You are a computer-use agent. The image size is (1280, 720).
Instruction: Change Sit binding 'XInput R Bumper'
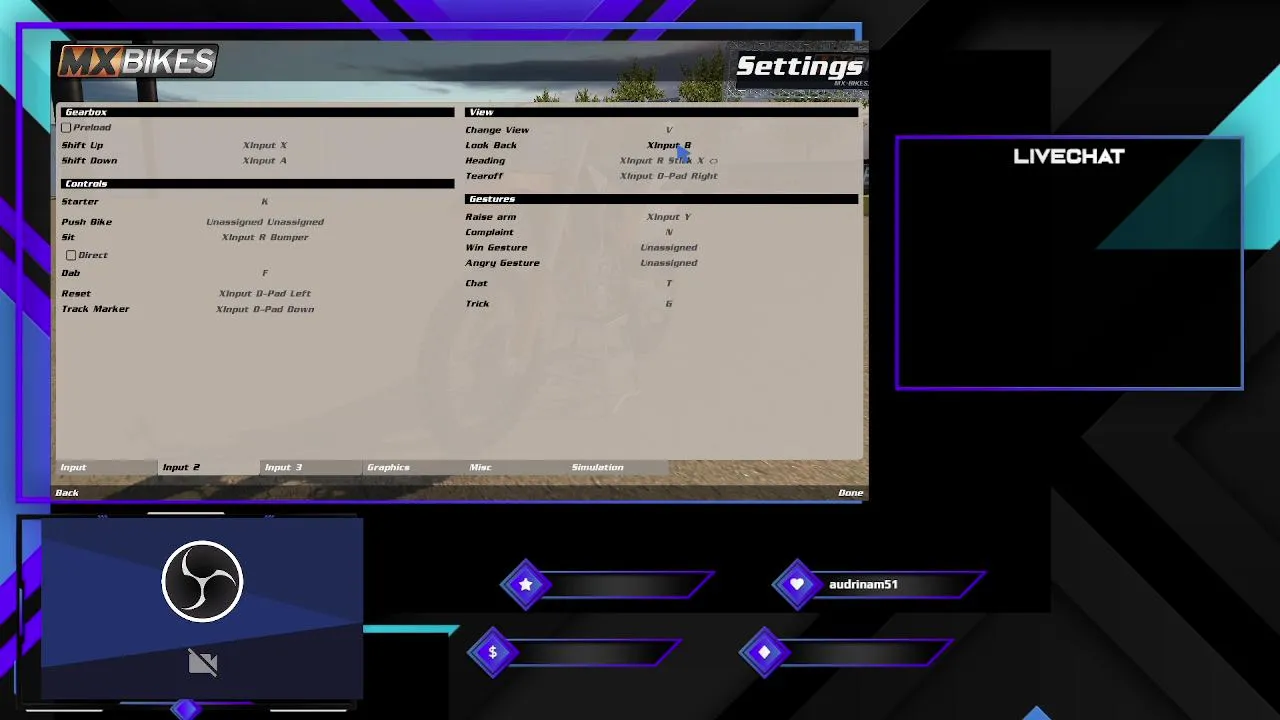point(265,237)
